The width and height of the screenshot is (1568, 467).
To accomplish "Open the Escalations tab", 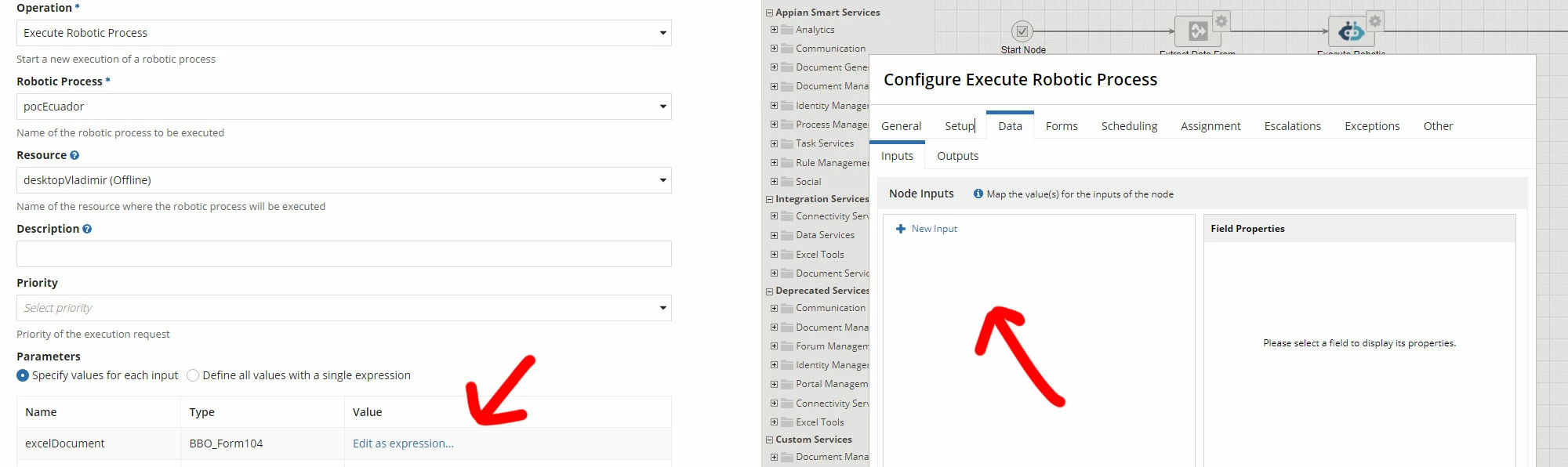I will [x=1292, y=126].
